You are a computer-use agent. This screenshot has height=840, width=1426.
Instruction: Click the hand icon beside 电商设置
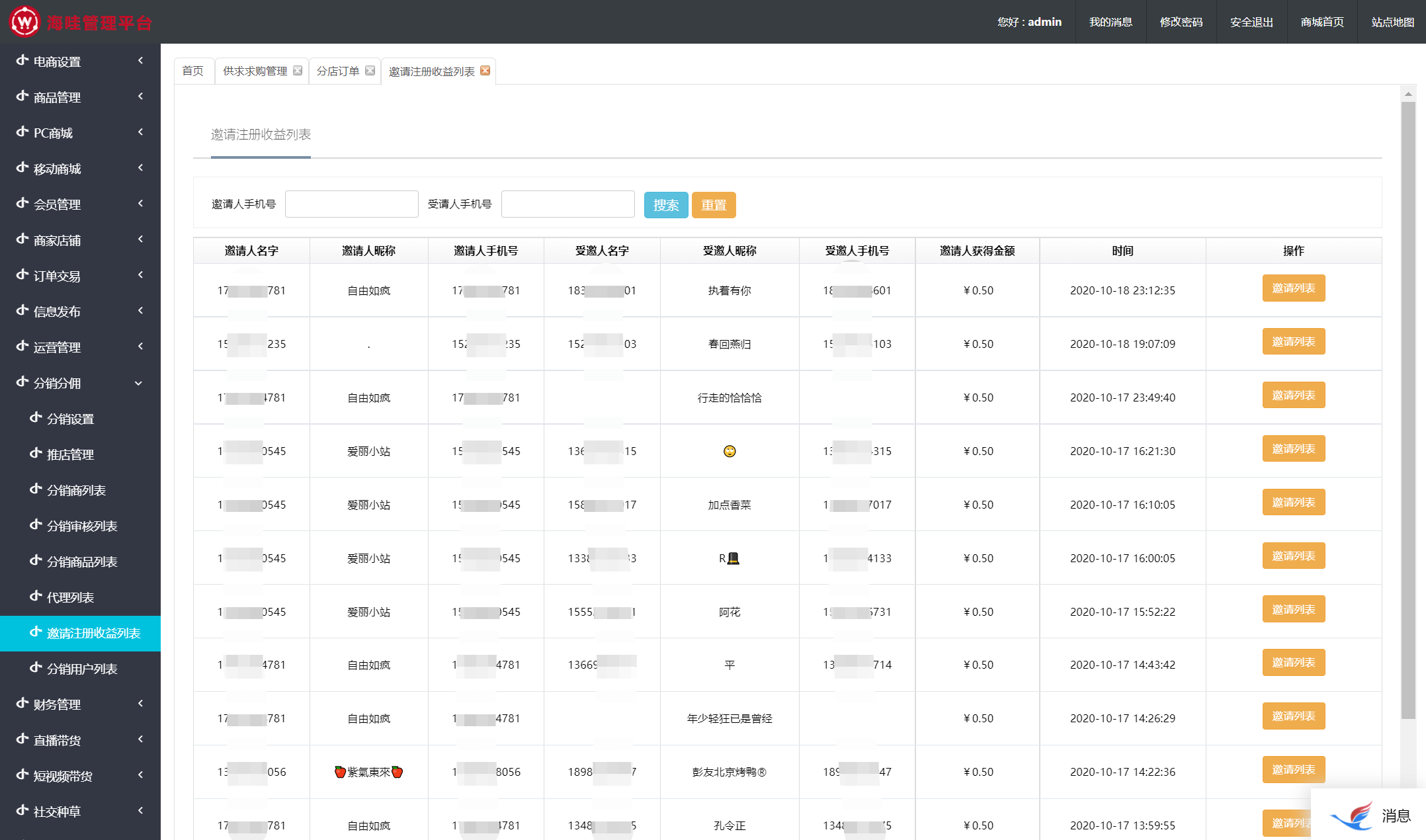[x=22, y=60]
